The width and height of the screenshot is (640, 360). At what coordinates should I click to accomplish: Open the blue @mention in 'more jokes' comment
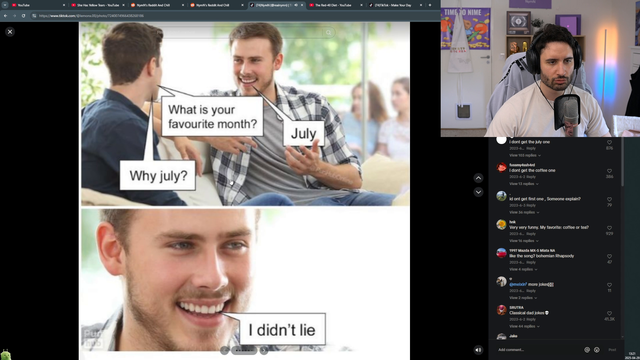click(518, 284)
